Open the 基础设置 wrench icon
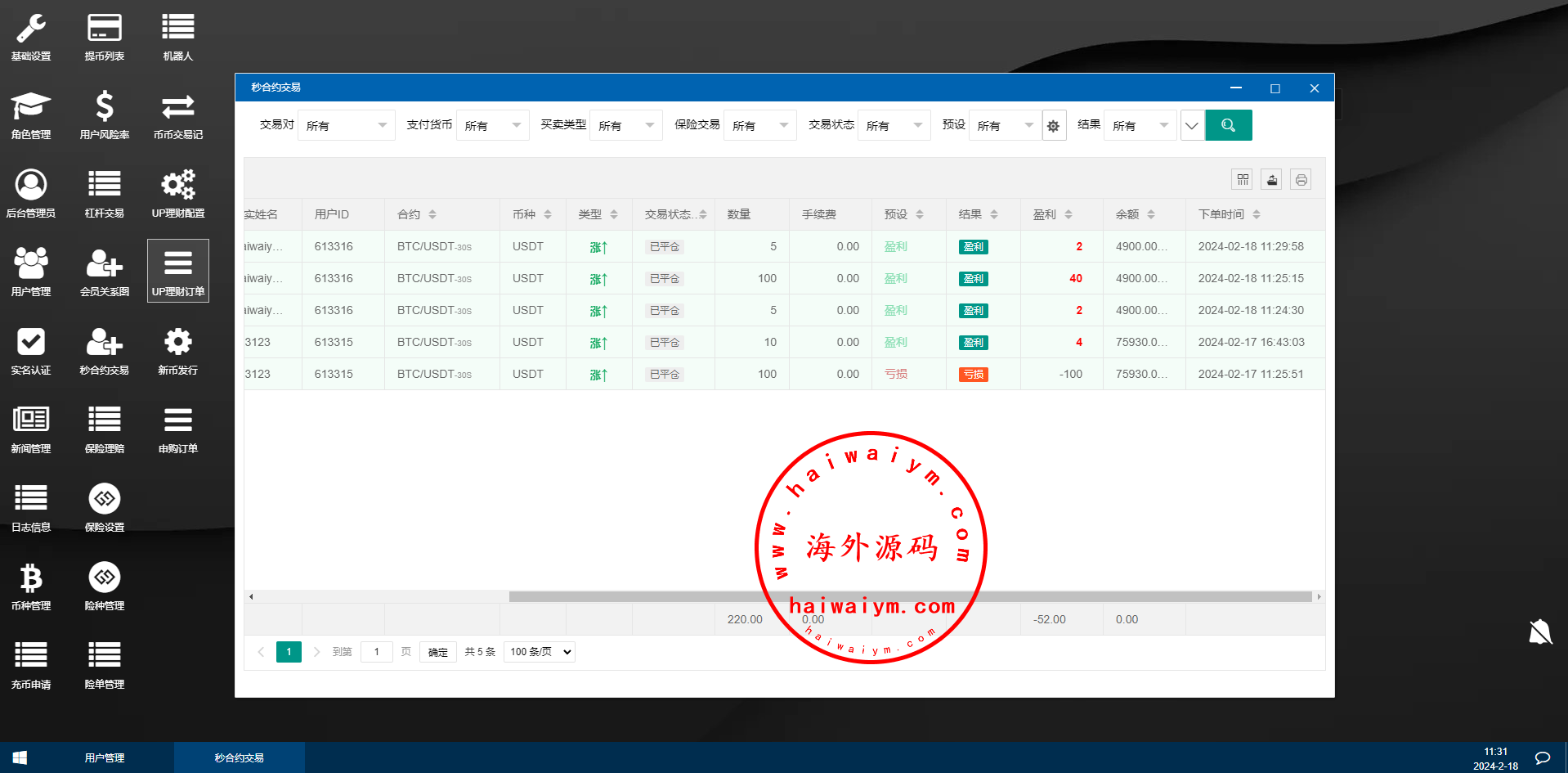1568x773 pixels. pyautogui.click(x=31, y=29)
